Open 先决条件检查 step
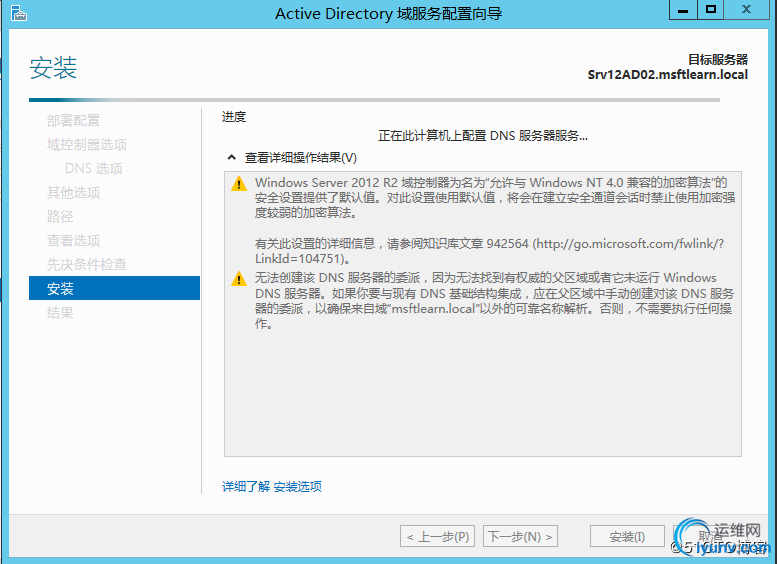 [x=87, y=265]
